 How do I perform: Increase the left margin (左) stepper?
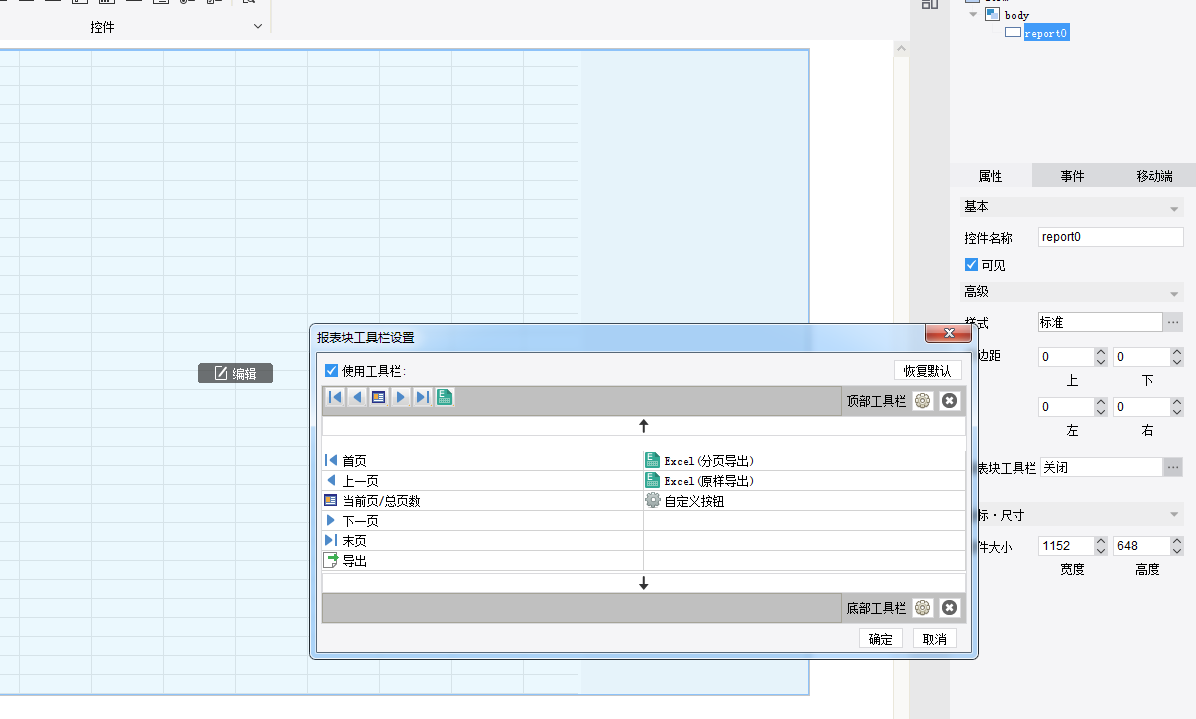tap(1101, 403)
